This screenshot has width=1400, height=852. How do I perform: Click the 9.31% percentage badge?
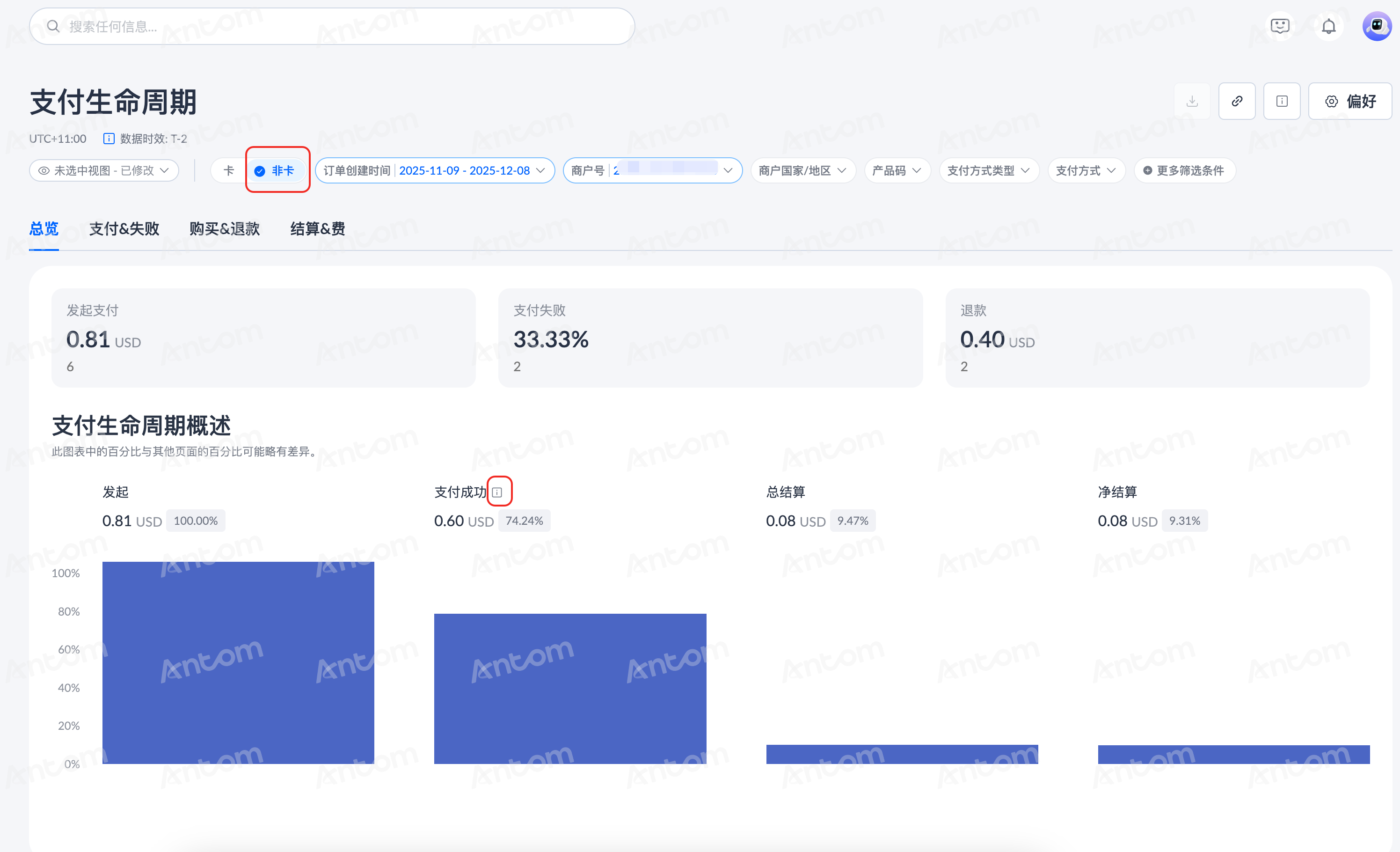point(1184,521)
